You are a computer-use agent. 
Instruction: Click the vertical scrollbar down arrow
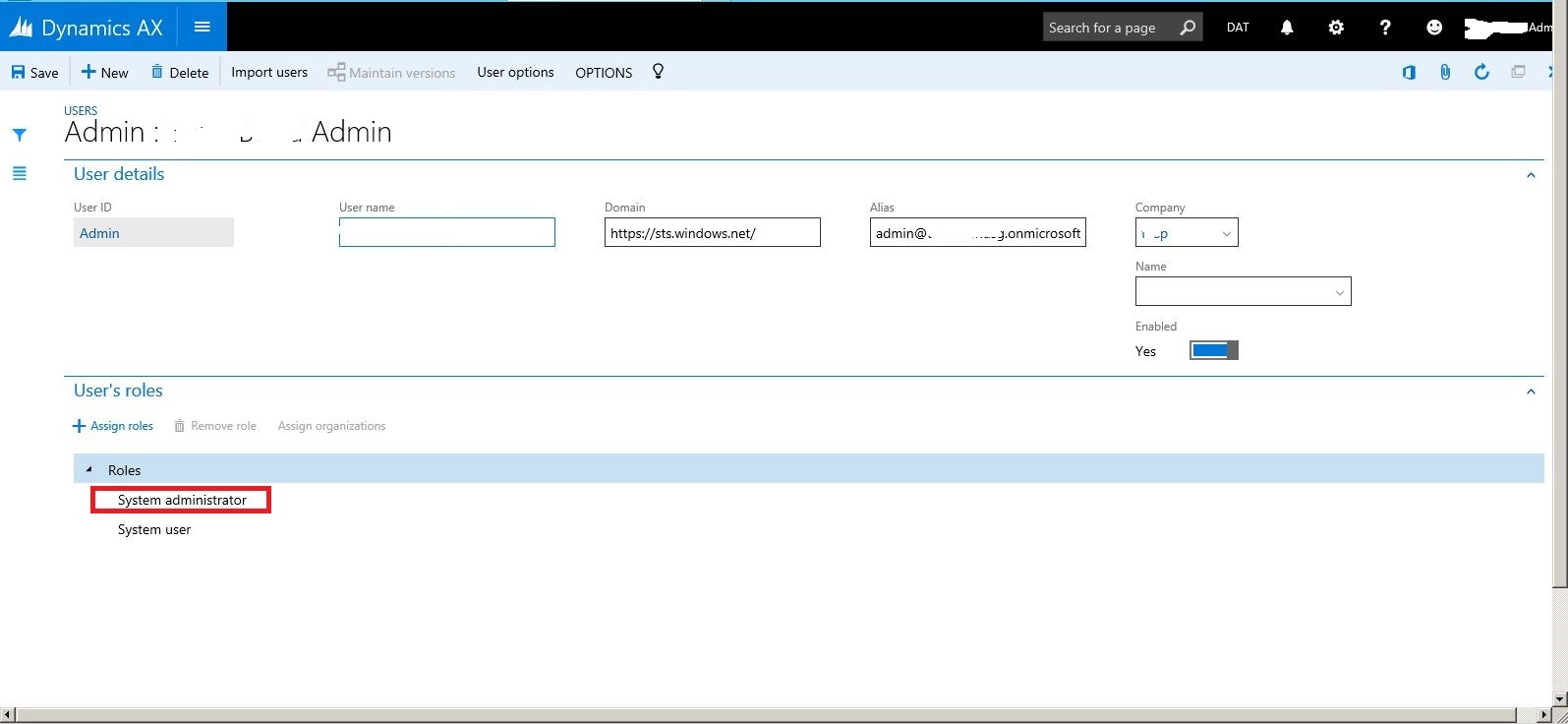click(1561, 699)
